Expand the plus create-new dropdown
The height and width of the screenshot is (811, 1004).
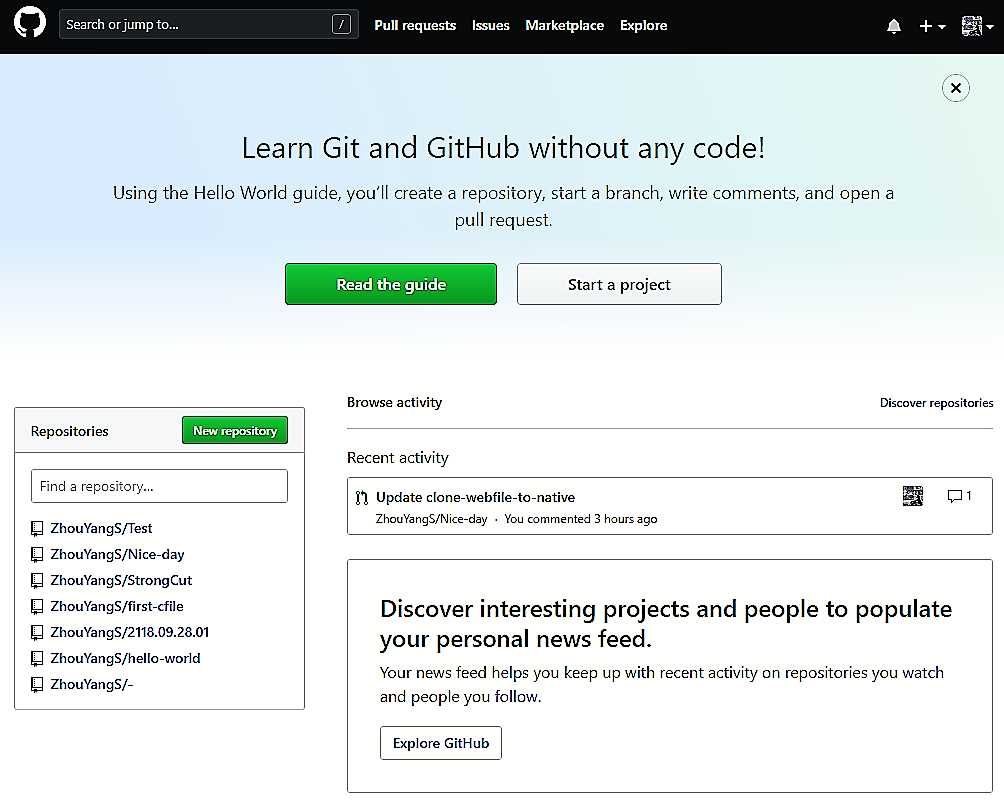[932, 26]
